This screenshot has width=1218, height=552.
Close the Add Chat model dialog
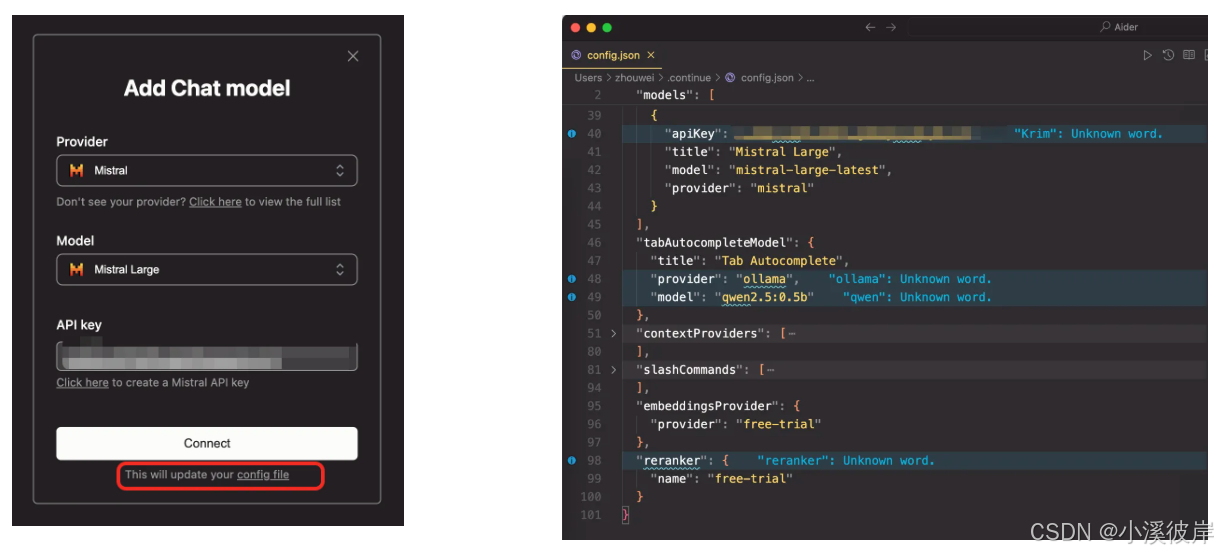tap(353, 57)
